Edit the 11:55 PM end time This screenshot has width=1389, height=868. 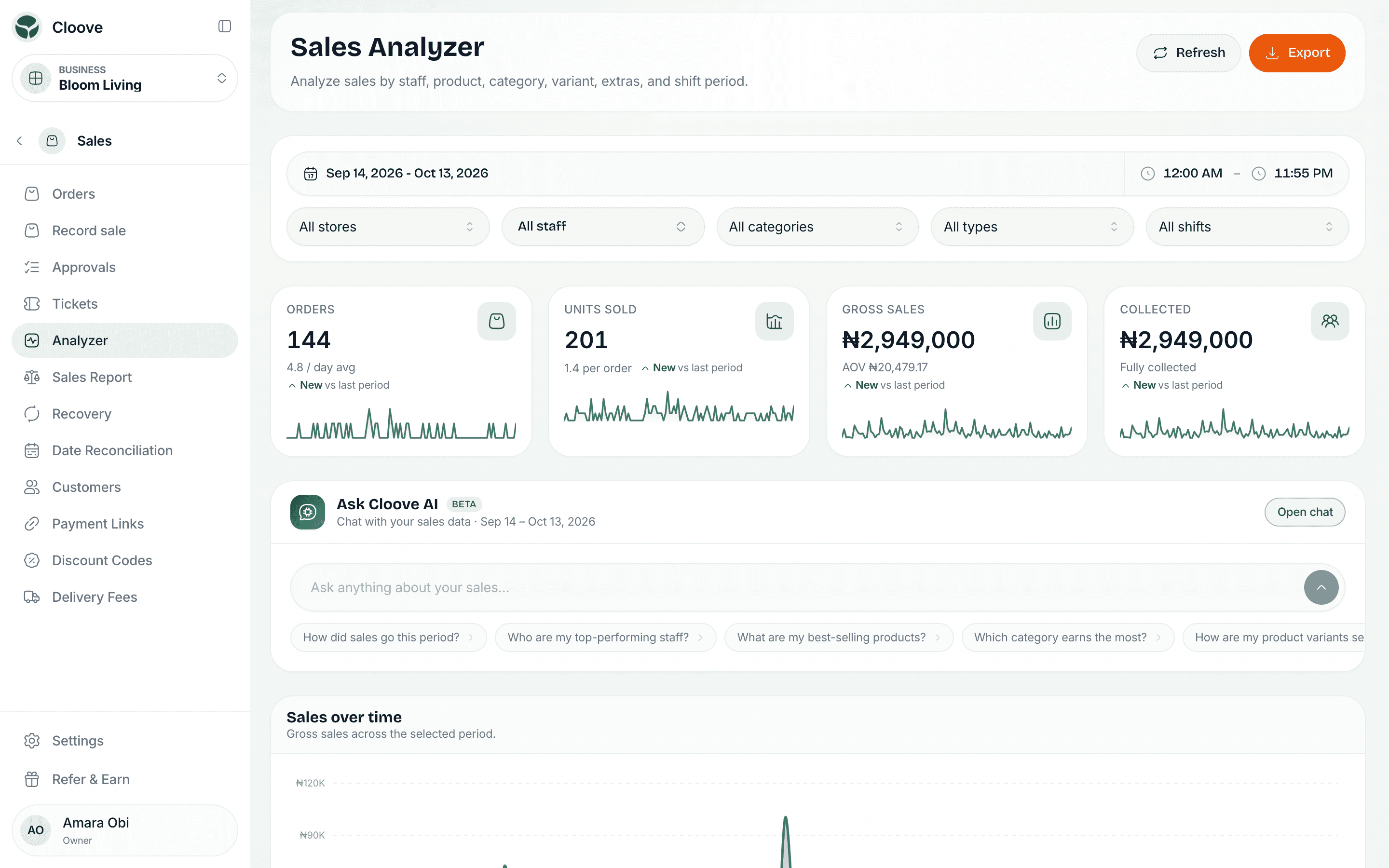[x=1303, y=174]
